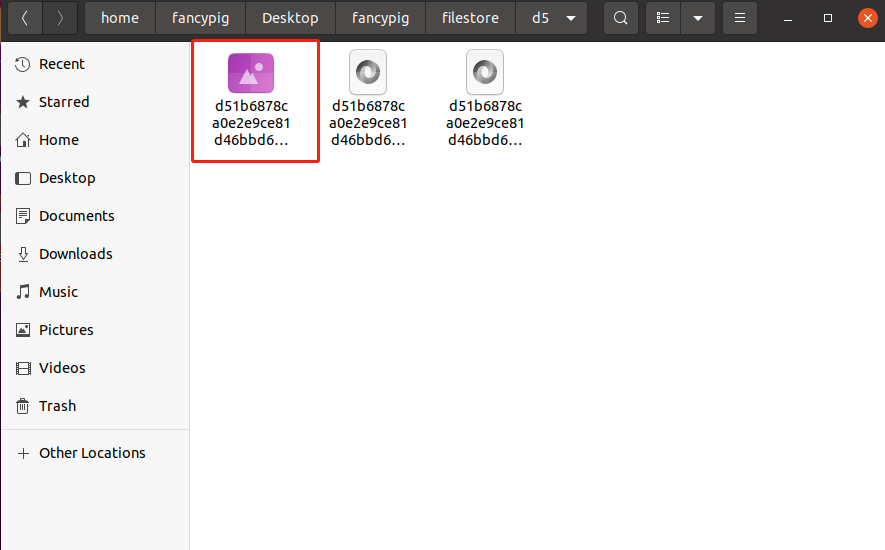This screenshot has width=885, height=550.
Task: Click the Music note icon
Action: (23, 292)
